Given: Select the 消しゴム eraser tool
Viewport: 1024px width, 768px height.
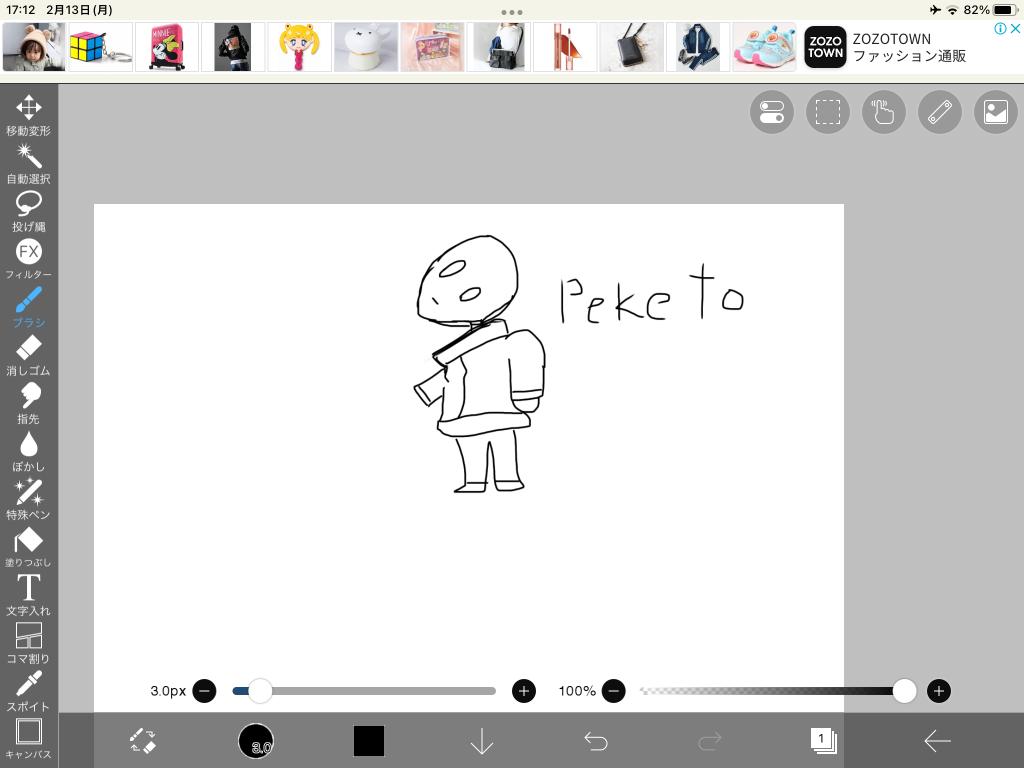Looking at the screenshot, I should 28,354.
